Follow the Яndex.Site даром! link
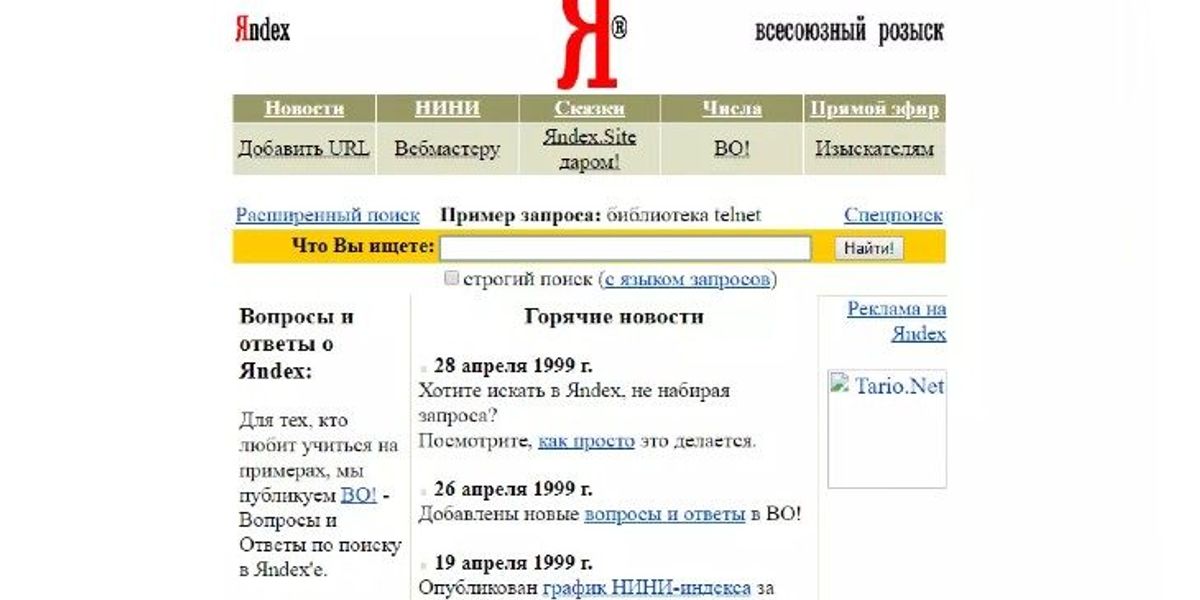The height and width of the screenshot is (600, 1200). (590, 149)
